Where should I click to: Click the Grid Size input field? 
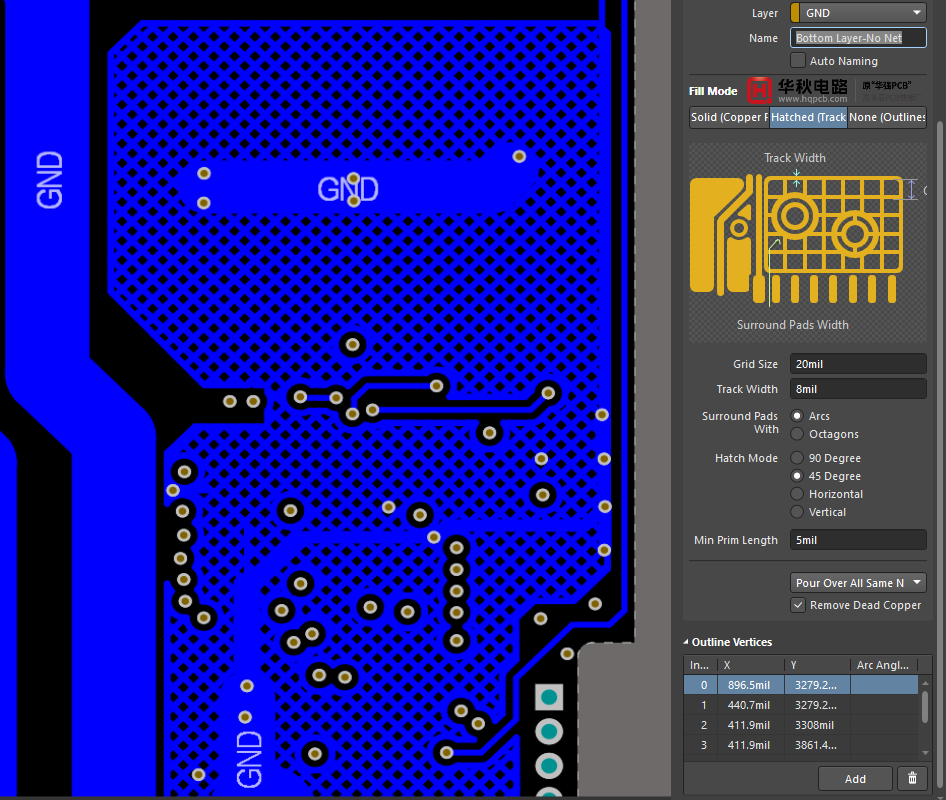(x=858, y=364)
